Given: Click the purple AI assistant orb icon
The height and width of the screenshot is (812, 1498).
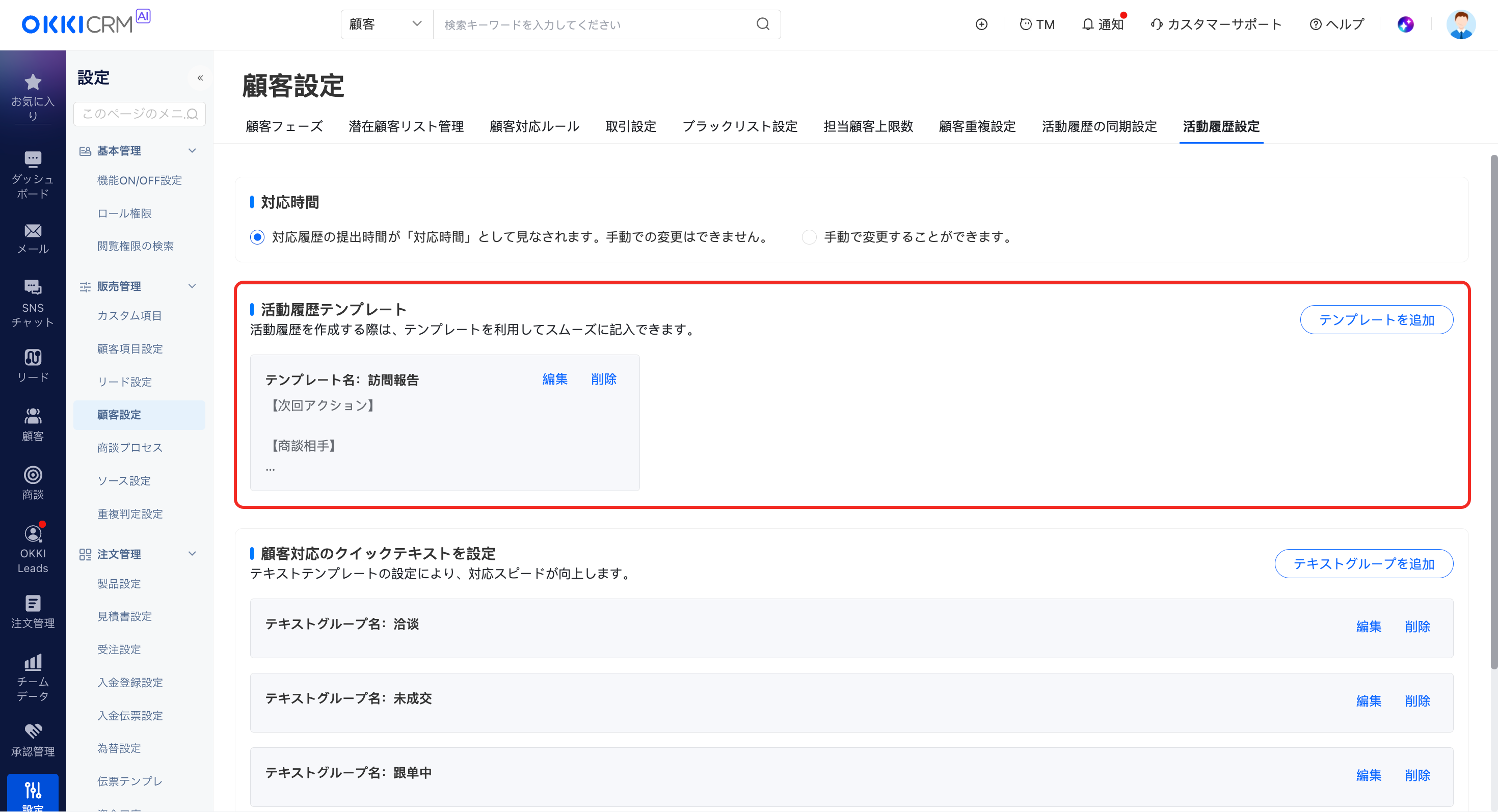Looking at the screenshot, I should click(1406, 24).
